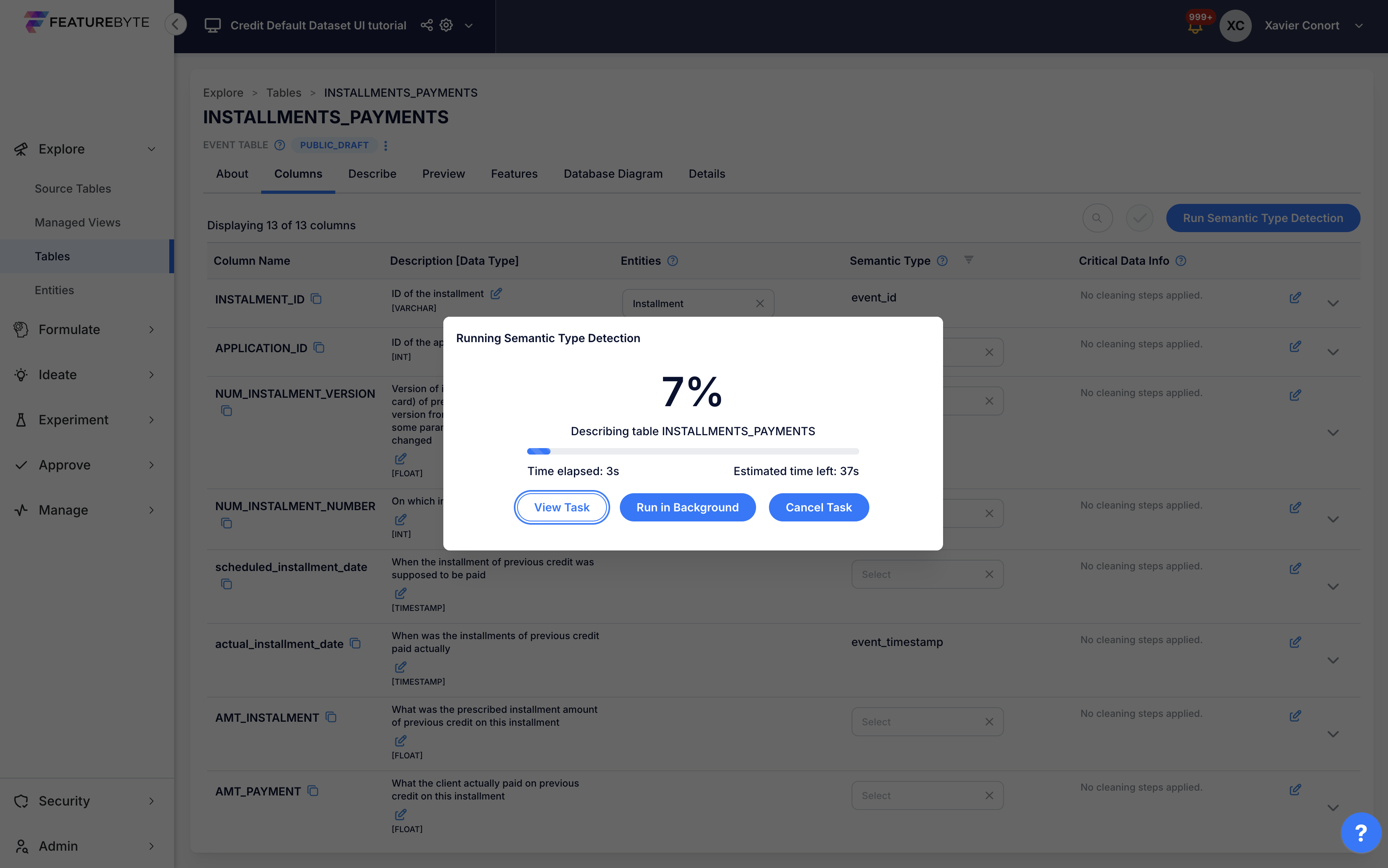This screenshot has height=868, width=1388.
Task: Edit description of INSTALMENT_ID column
Action: (x=496, y=293)
